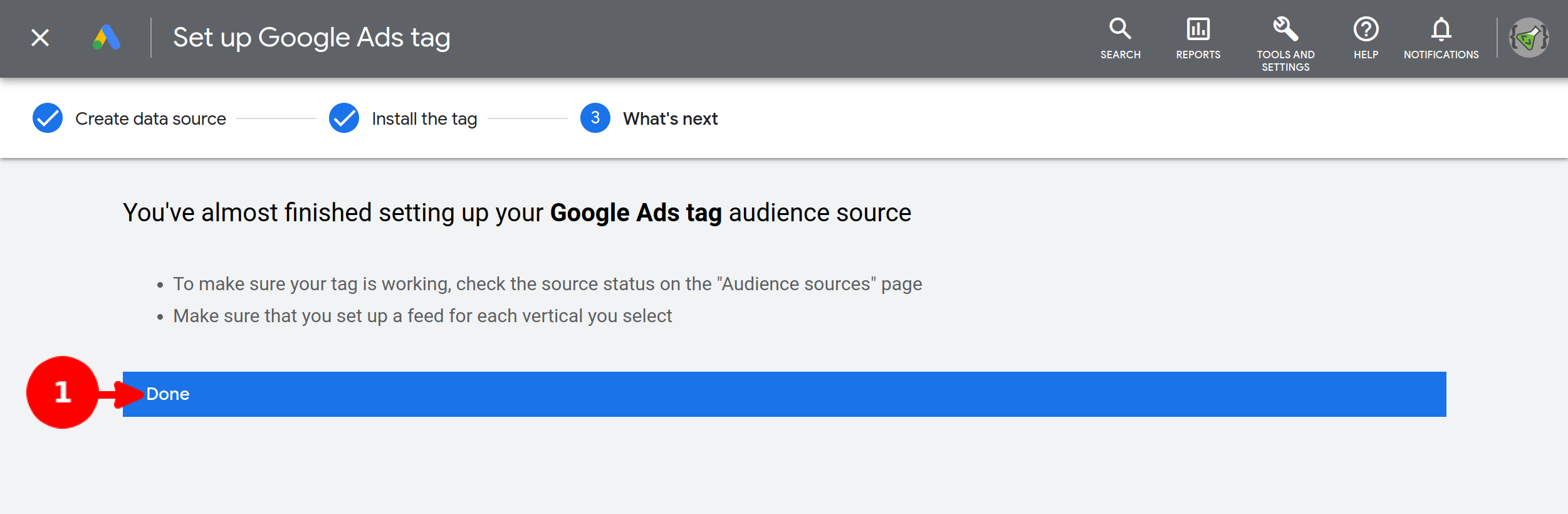
Task: Show notifications via the bell icon
Action: [x=1441, y=29]
